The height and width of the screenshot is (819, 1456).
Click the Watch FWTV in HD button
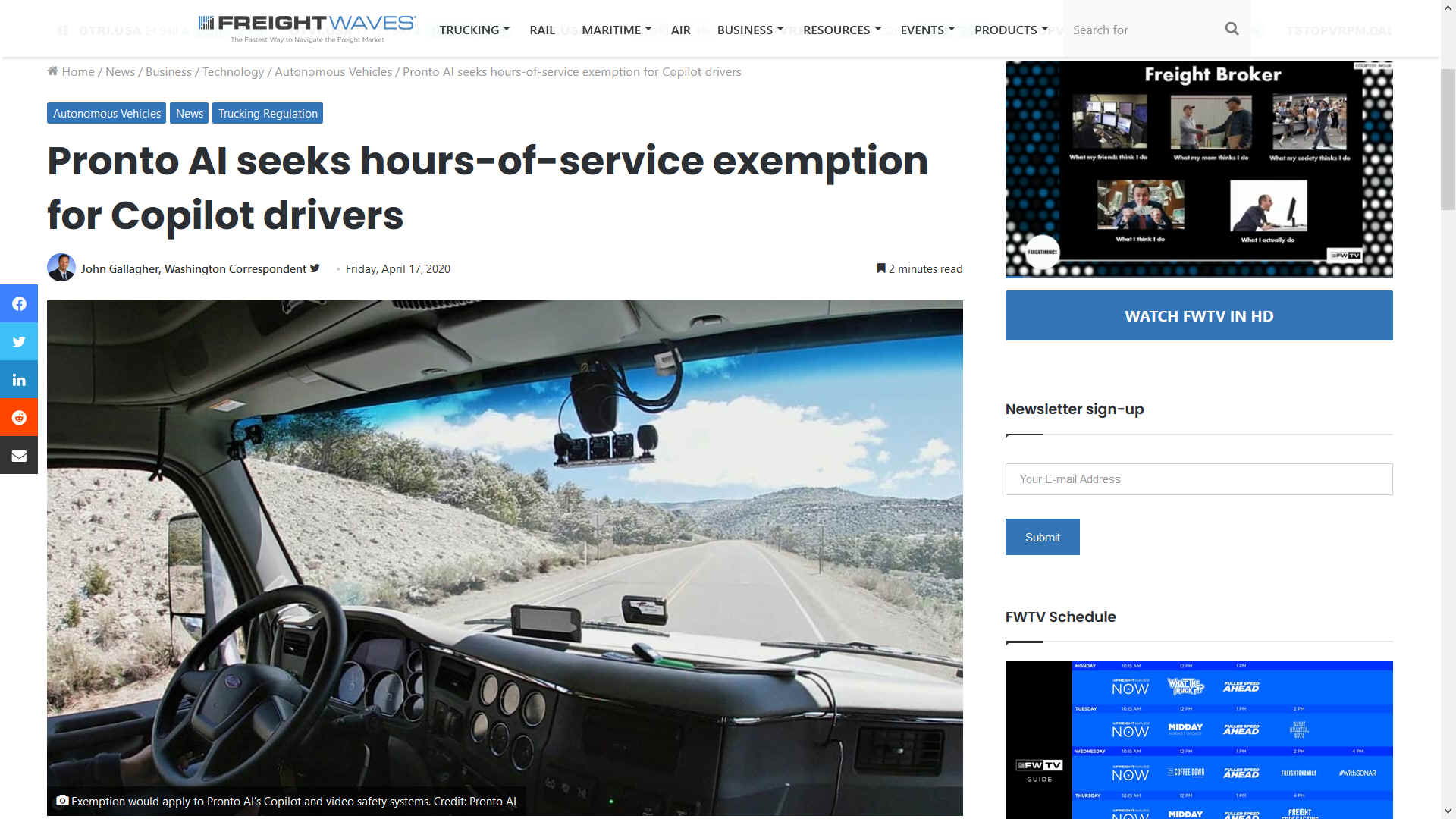(x=1198, y=315)
